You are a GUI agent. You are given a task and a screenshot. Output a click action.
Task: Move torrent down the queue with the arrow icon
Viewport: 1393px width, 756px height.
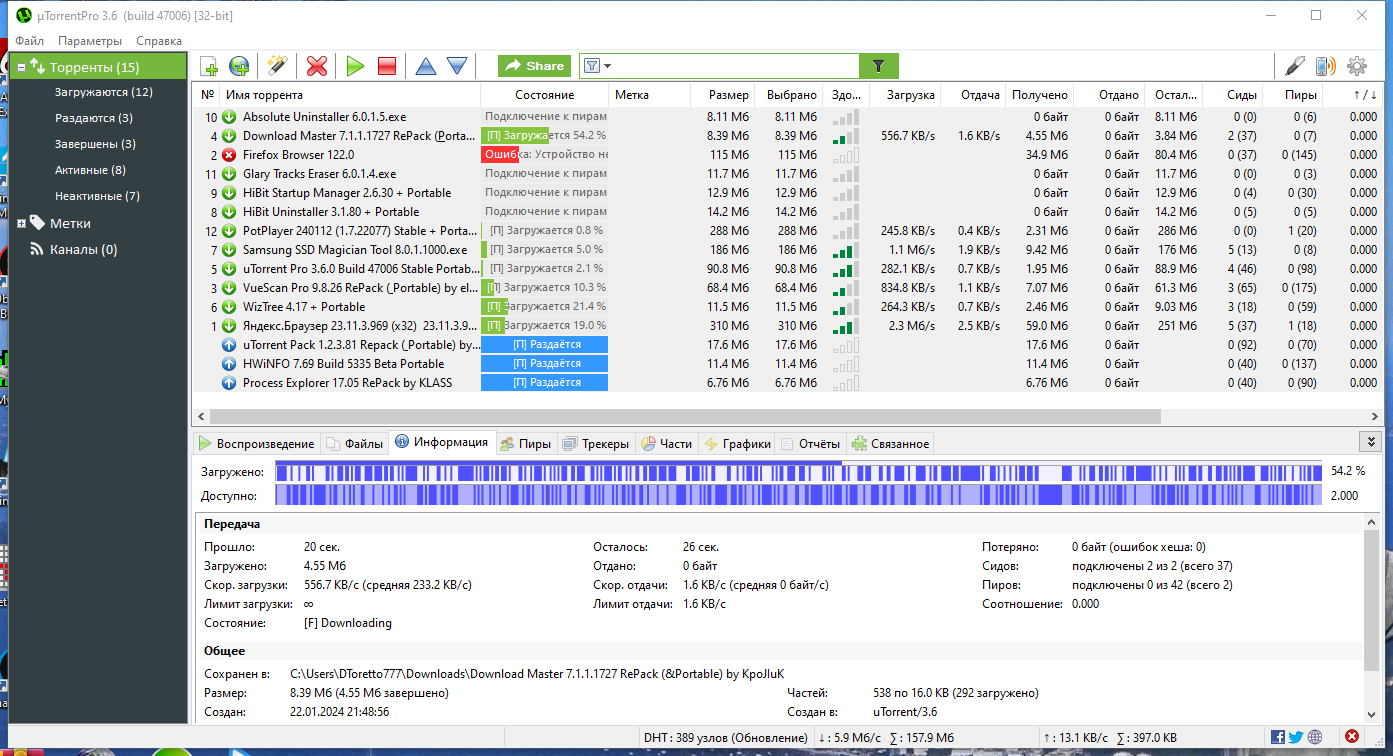[457, 66]
